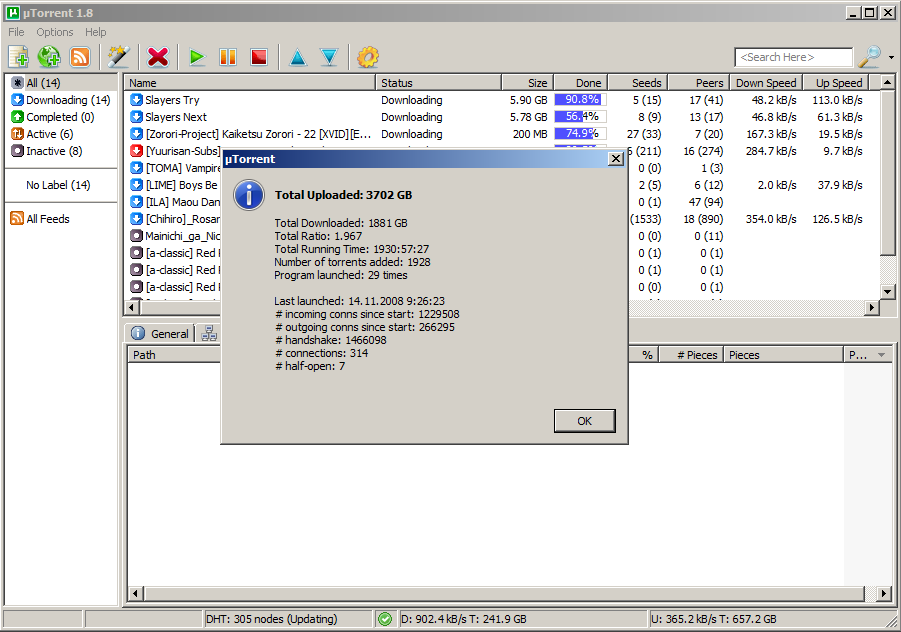
Task: Switch to the General tab
Action: pos(160,334)
